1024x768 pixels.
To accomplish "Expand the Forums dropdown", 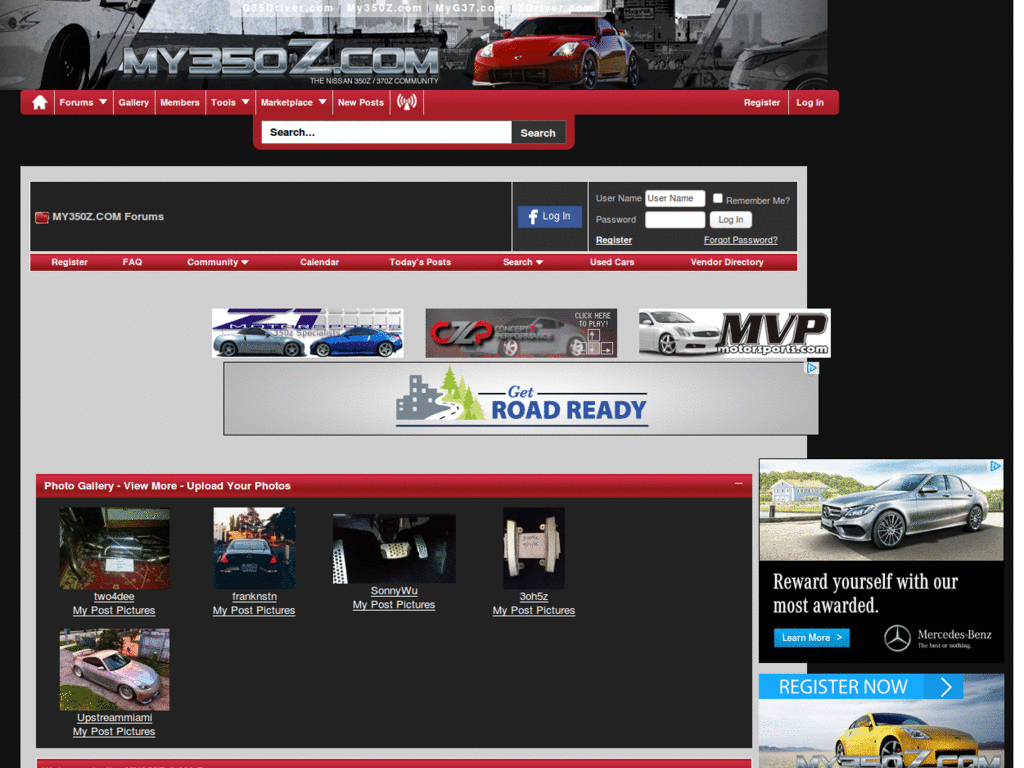I will [83, 102].
